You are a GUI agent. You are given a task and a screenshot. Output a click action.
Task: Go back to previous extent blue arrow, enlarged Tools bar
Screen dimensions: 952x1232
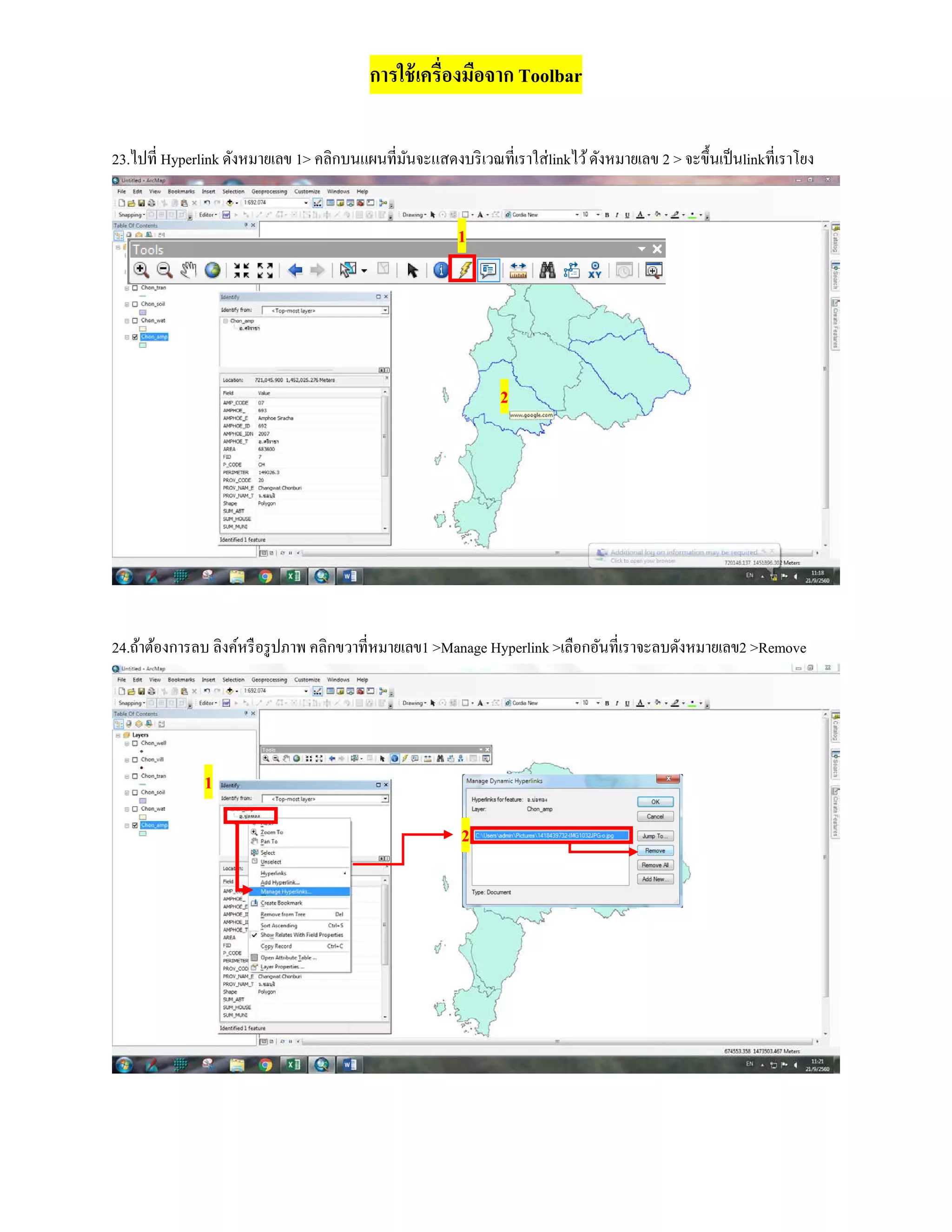295,270
